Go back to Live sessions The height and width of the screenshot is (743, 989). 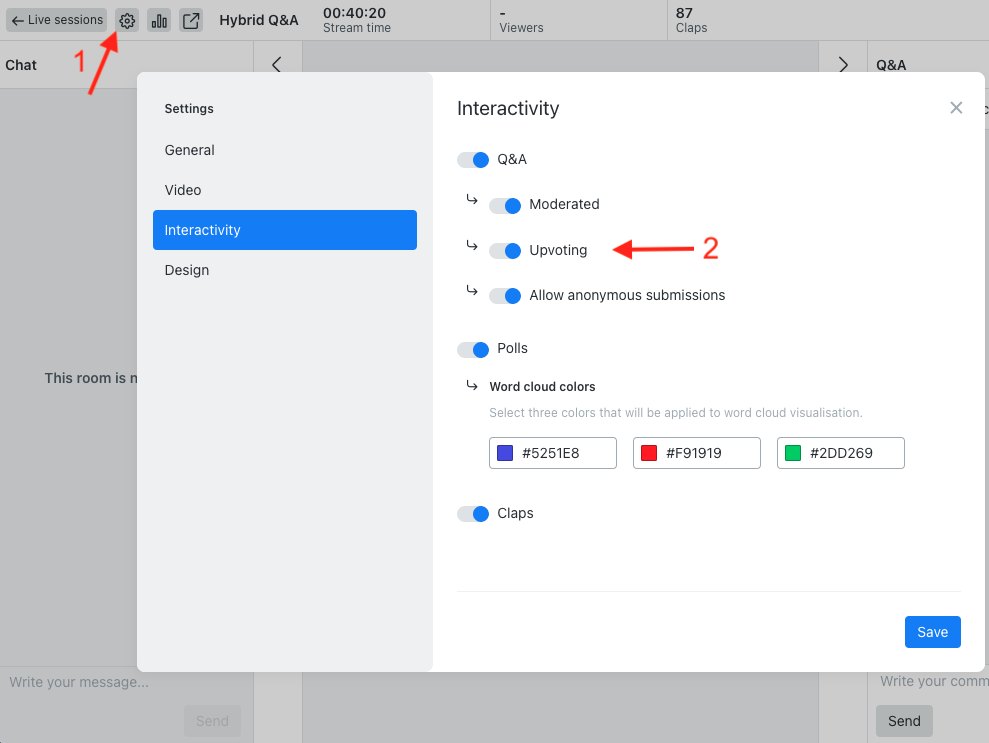(x=57, y=20)
